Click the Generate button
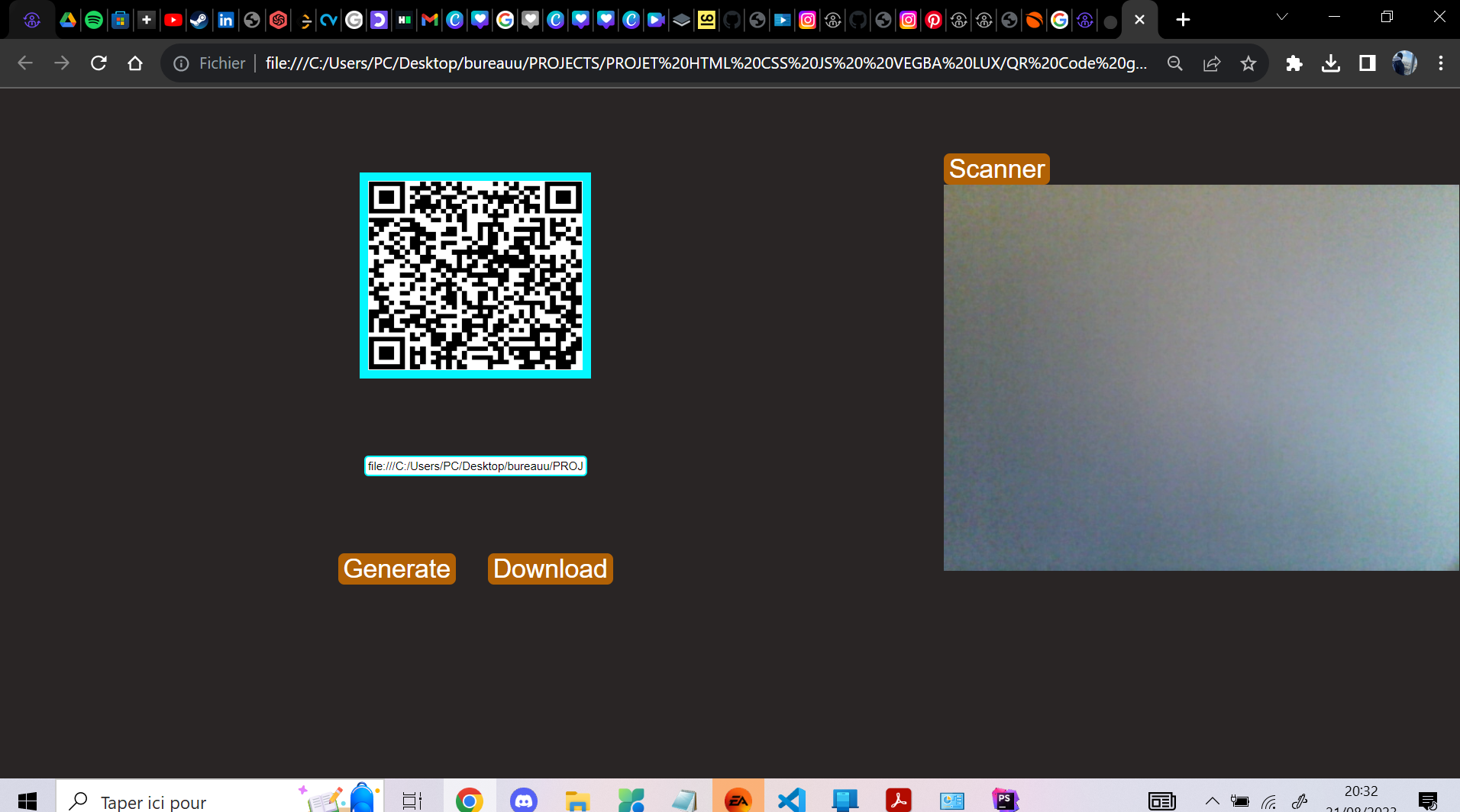The width and height of the screenshot is (1460, 812). [396, 568]
